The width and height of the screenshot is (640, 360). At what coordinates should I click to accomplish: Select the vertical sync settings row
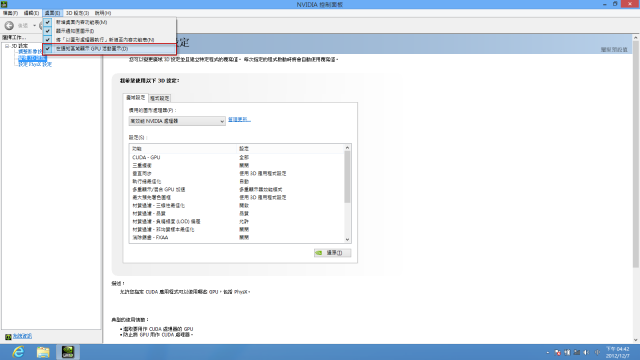237,173
